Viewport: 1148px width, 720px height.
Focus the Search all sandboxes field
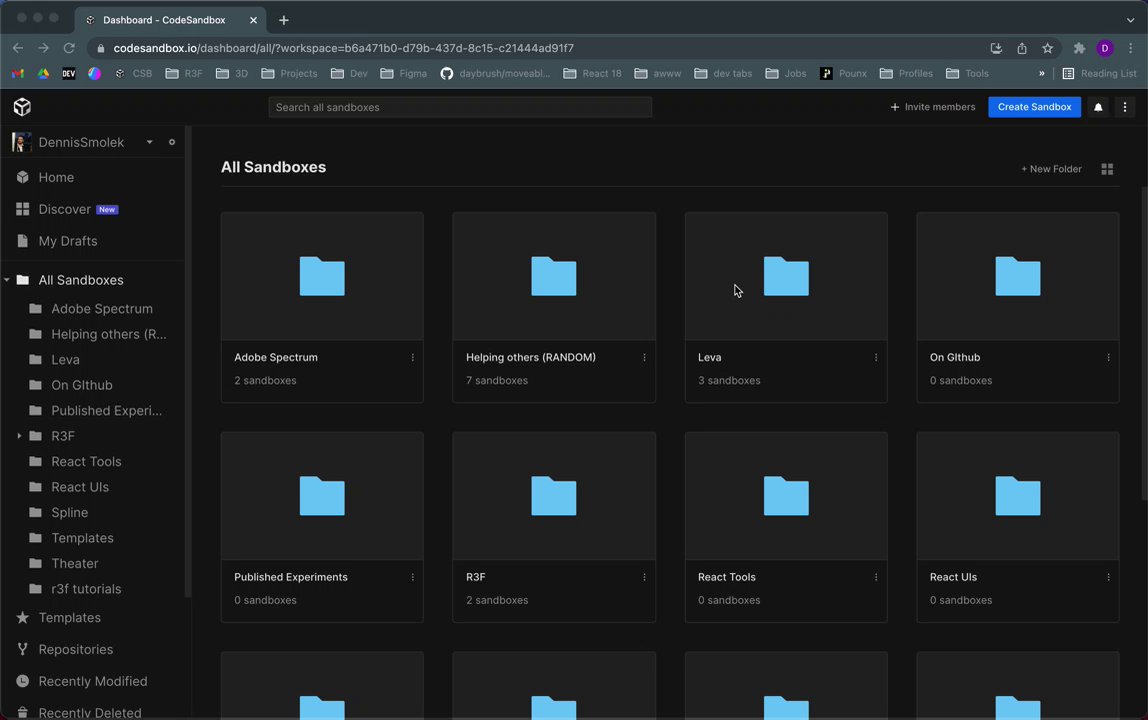(x=460, y=107)
